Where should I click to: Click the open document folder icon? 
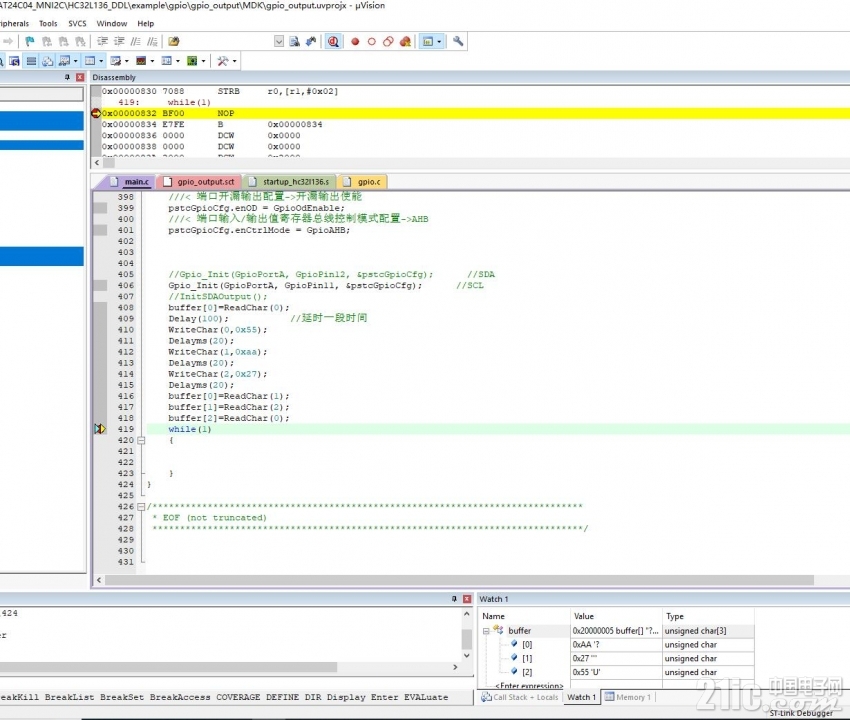pos(173,41)
